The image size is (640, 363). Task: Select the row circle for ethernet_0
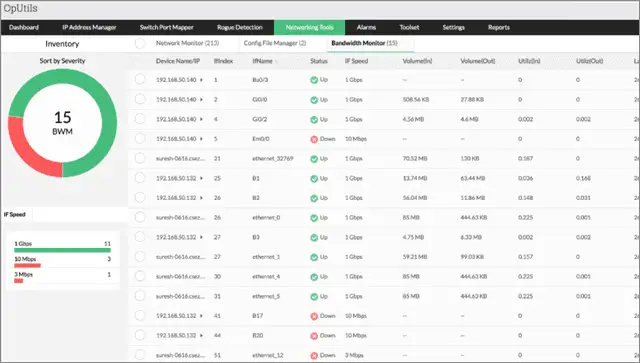pos(140,217)
